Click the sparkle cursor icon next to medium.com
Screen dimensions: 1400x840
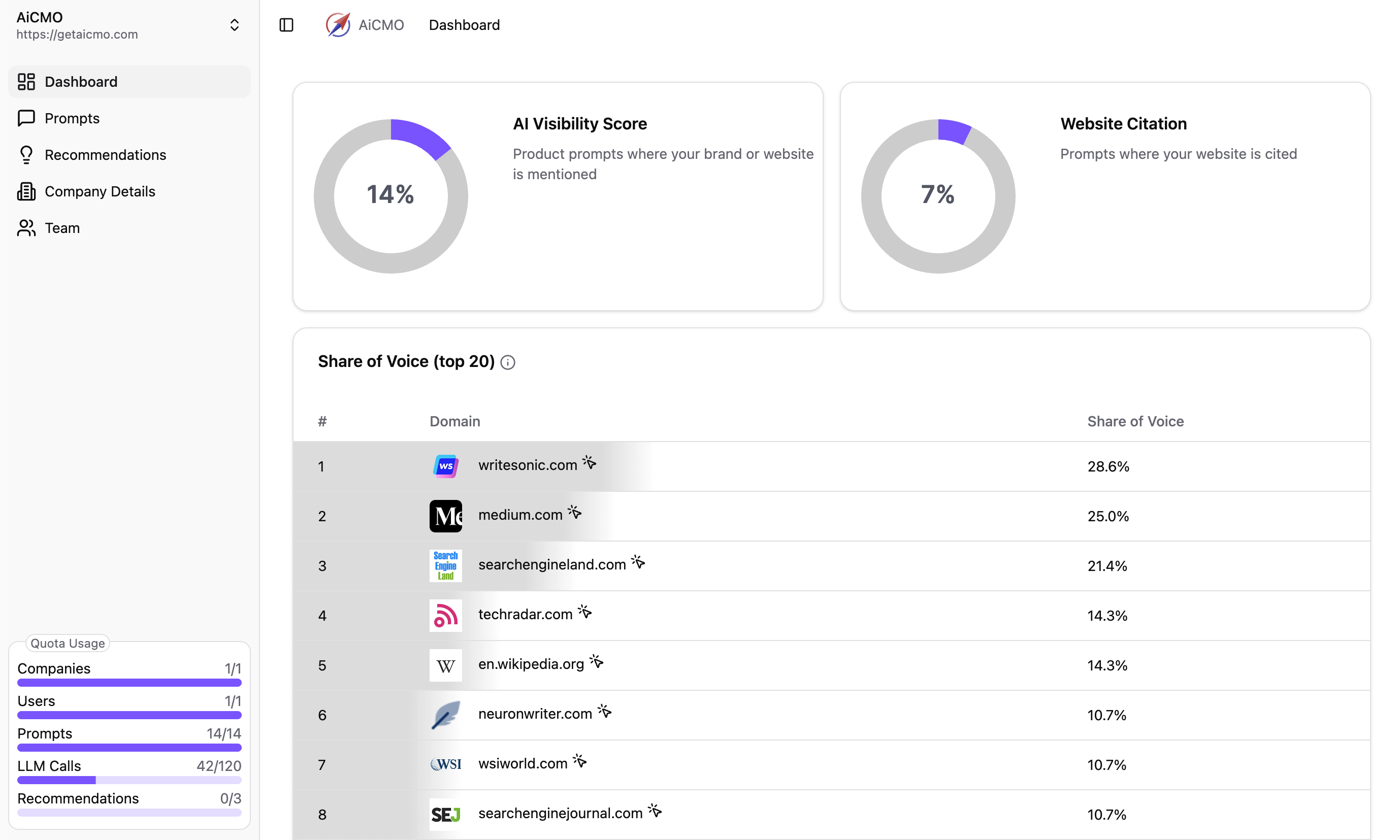tap(575, 512)
